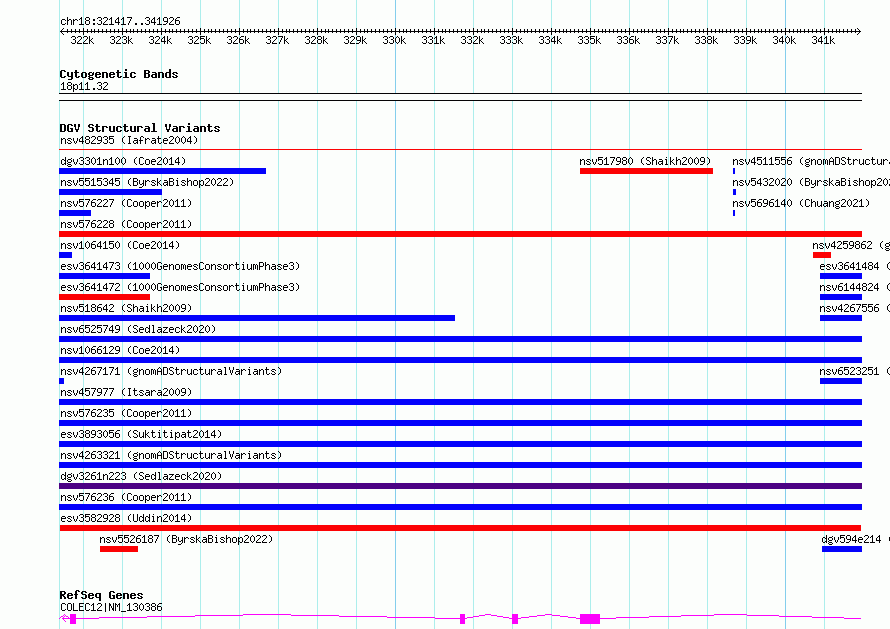
Task: Open the DGV Structural Variants track title
Action: 139,128
